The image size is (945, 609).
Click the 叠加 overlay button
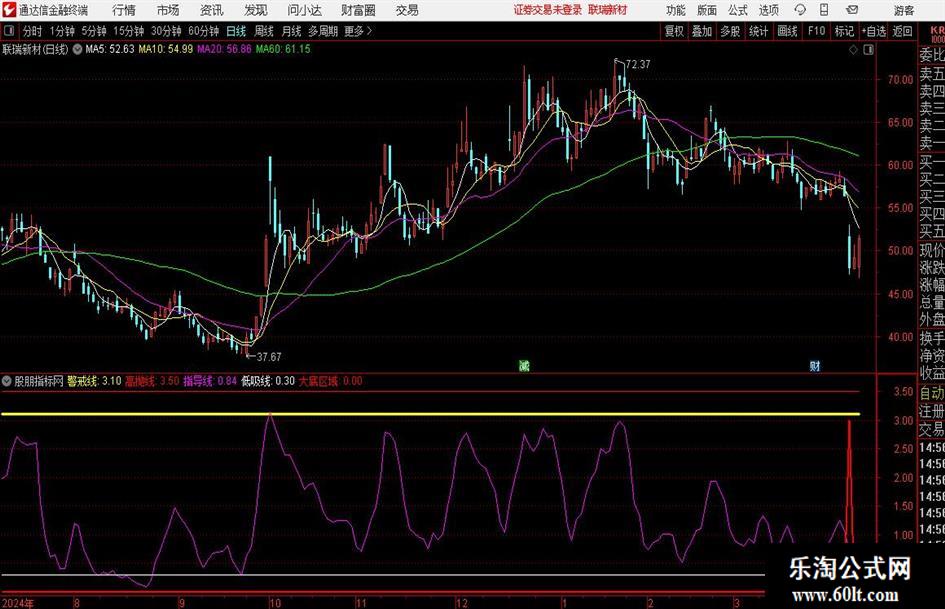click(x=702, y=31)
